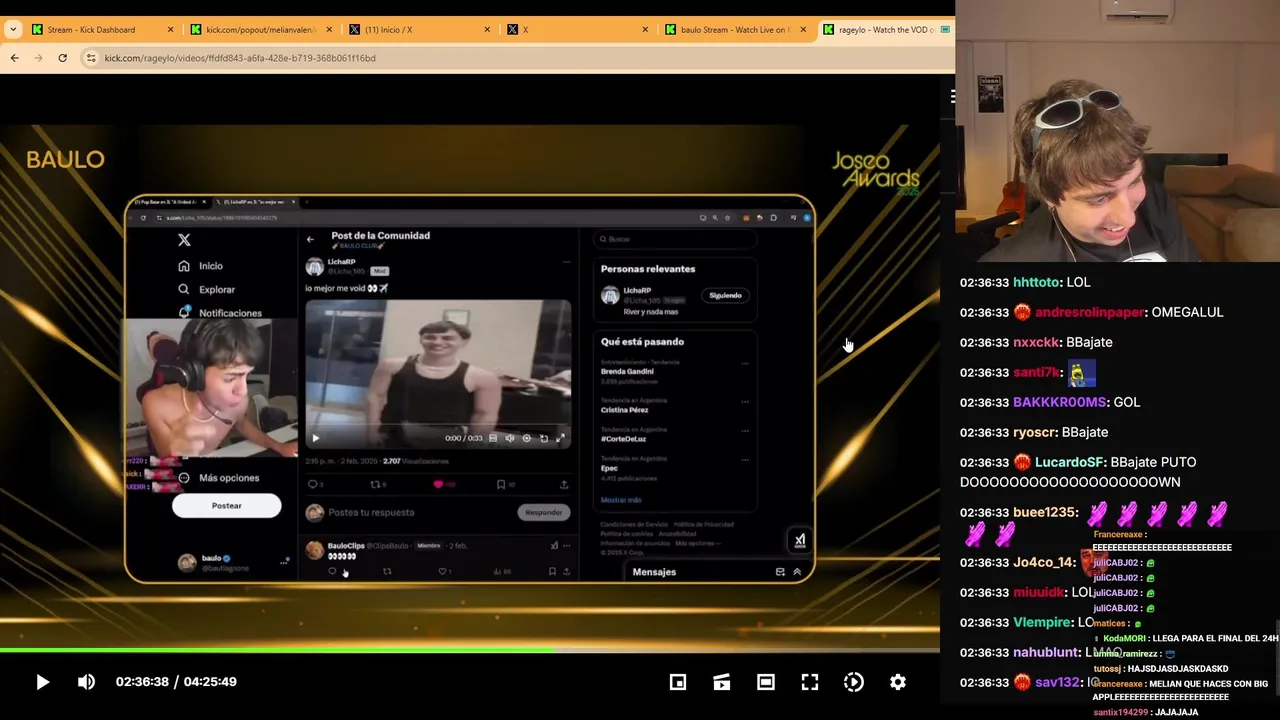Close the kick.com/popout tab

pos(329,30)
